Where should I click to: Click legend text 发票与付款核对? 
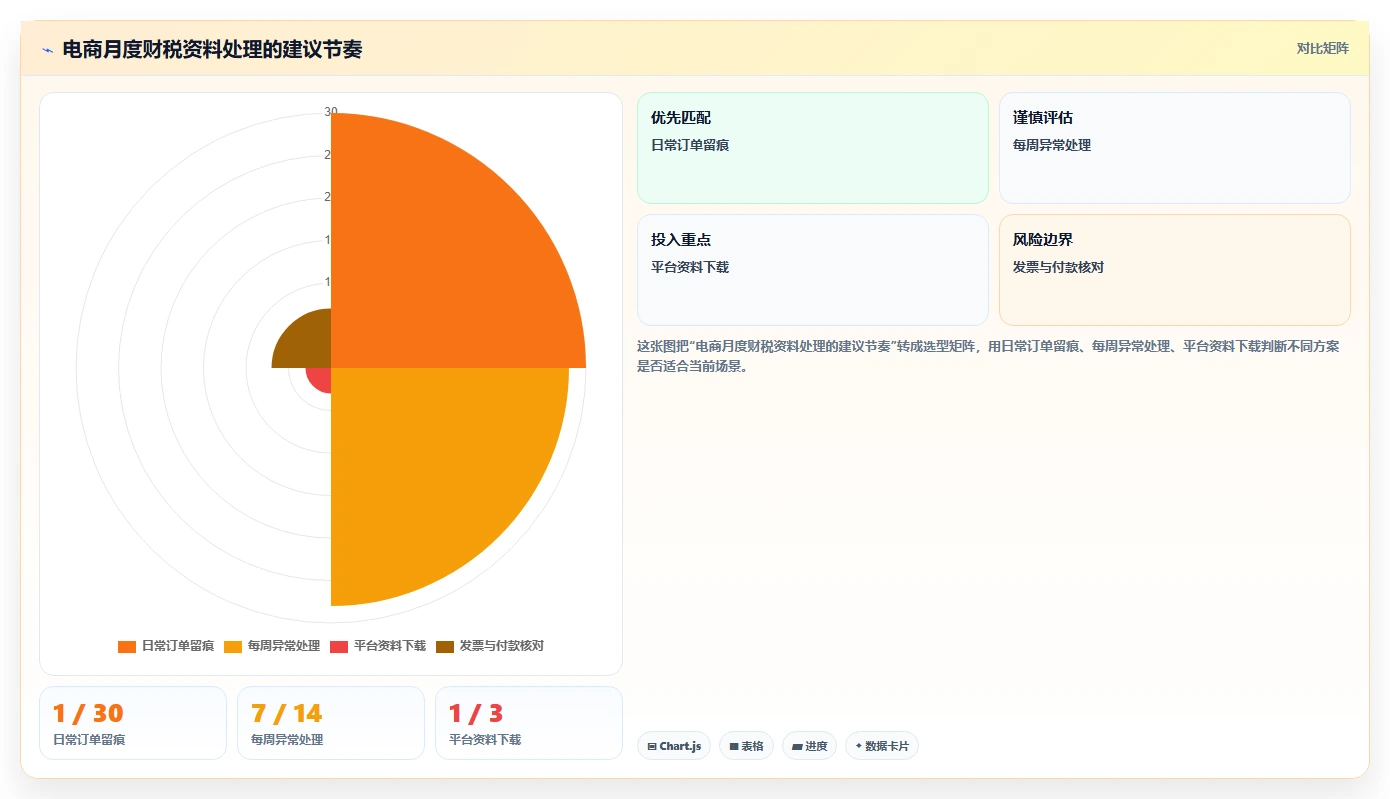(x=502, y=646)
